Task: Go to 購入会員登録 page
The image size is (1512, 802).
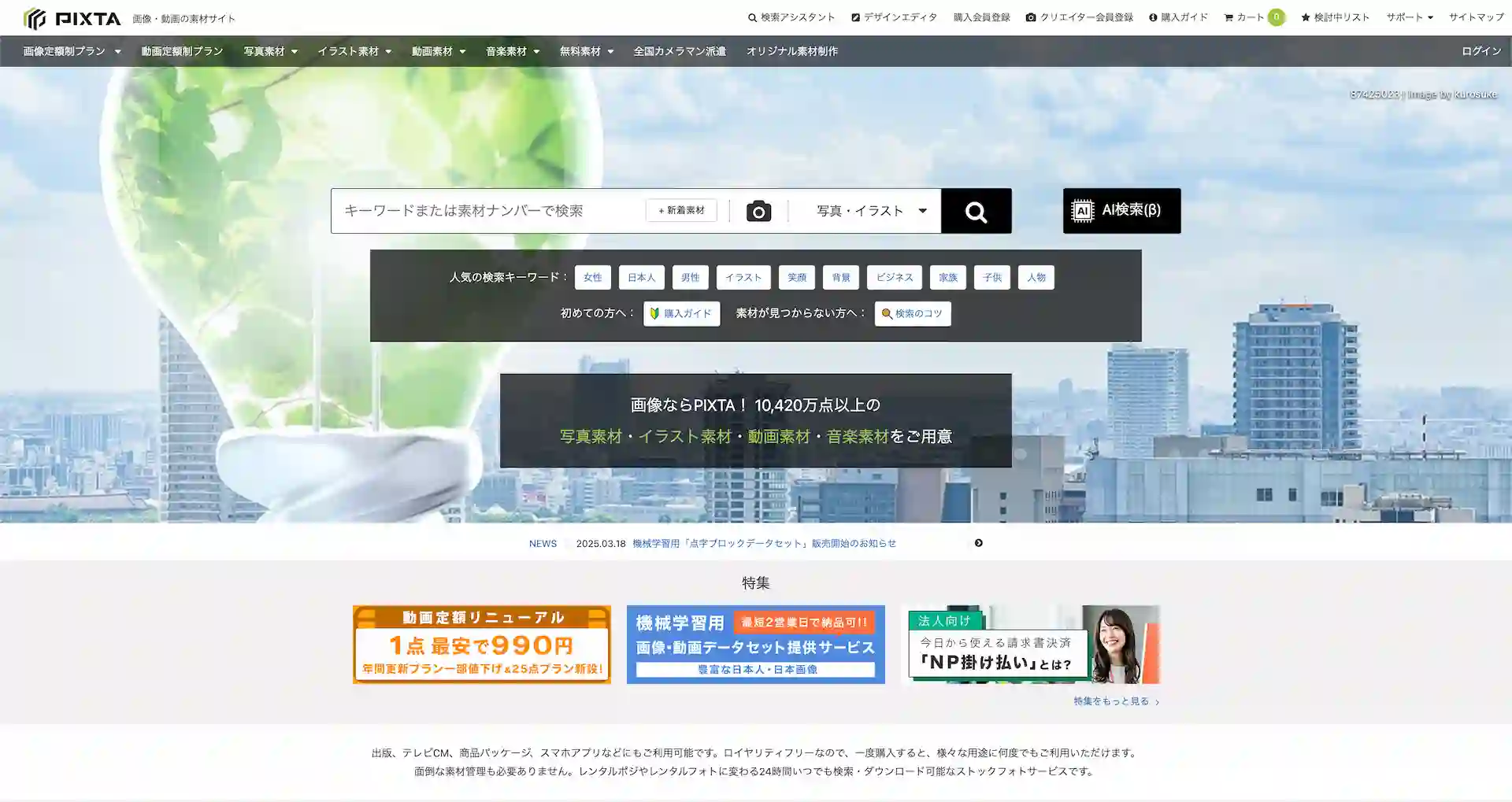Action: tap(981, 17)
